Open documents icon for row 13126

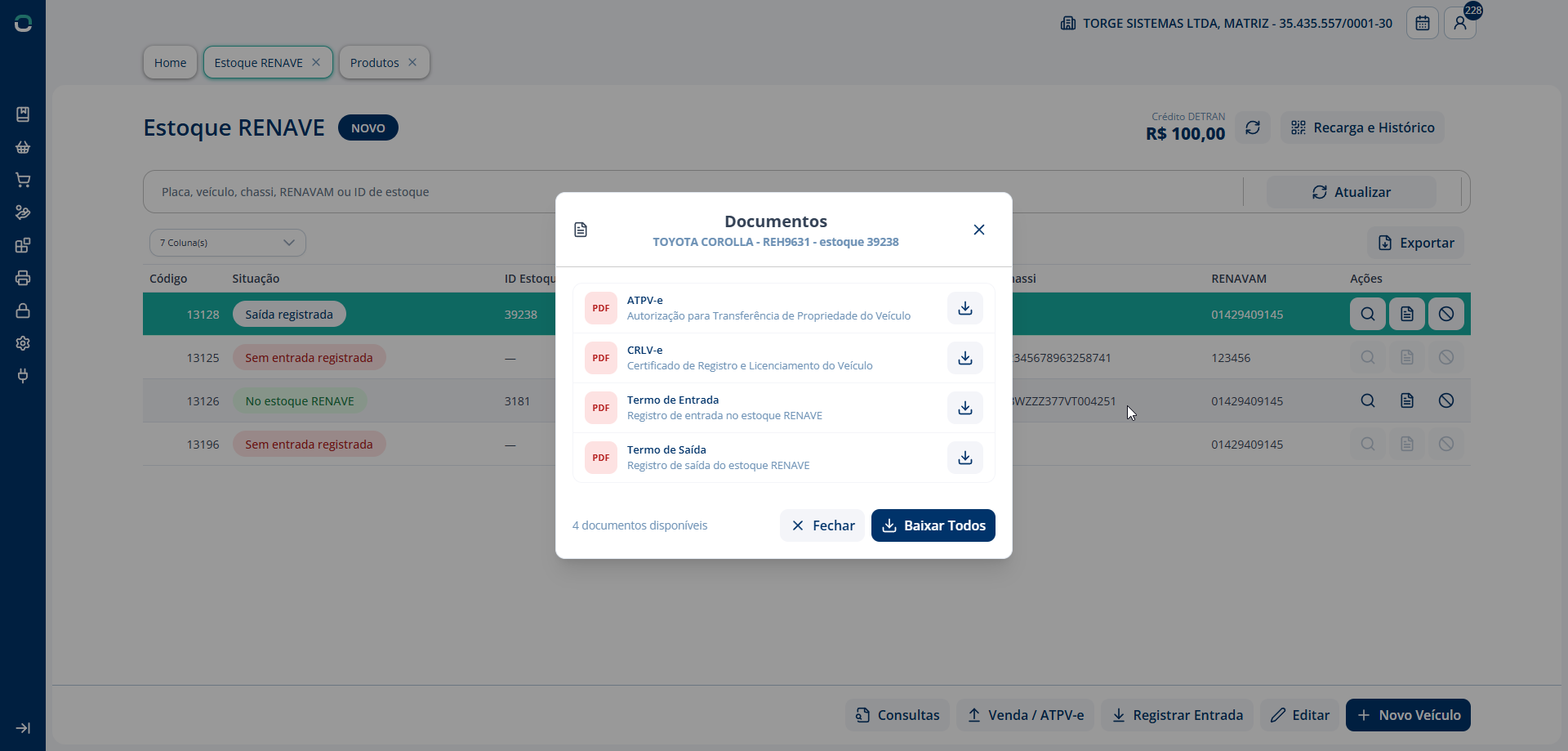coord(1407,400)
